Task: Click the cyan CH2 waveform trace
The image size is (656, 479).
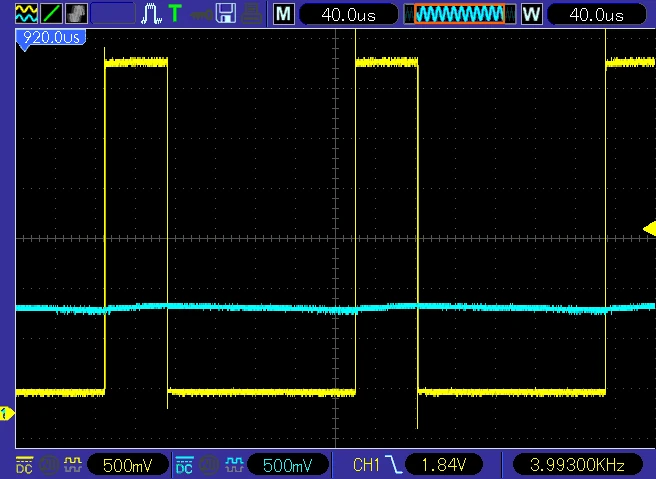Action: [335, 309]
